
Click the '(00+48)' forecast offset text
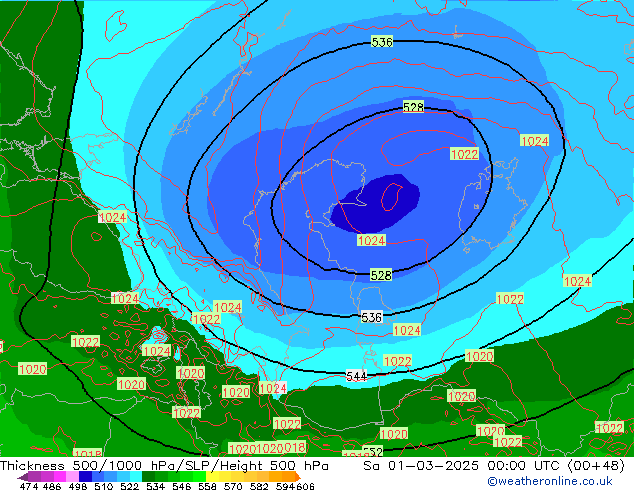click(x=596, y=466)
